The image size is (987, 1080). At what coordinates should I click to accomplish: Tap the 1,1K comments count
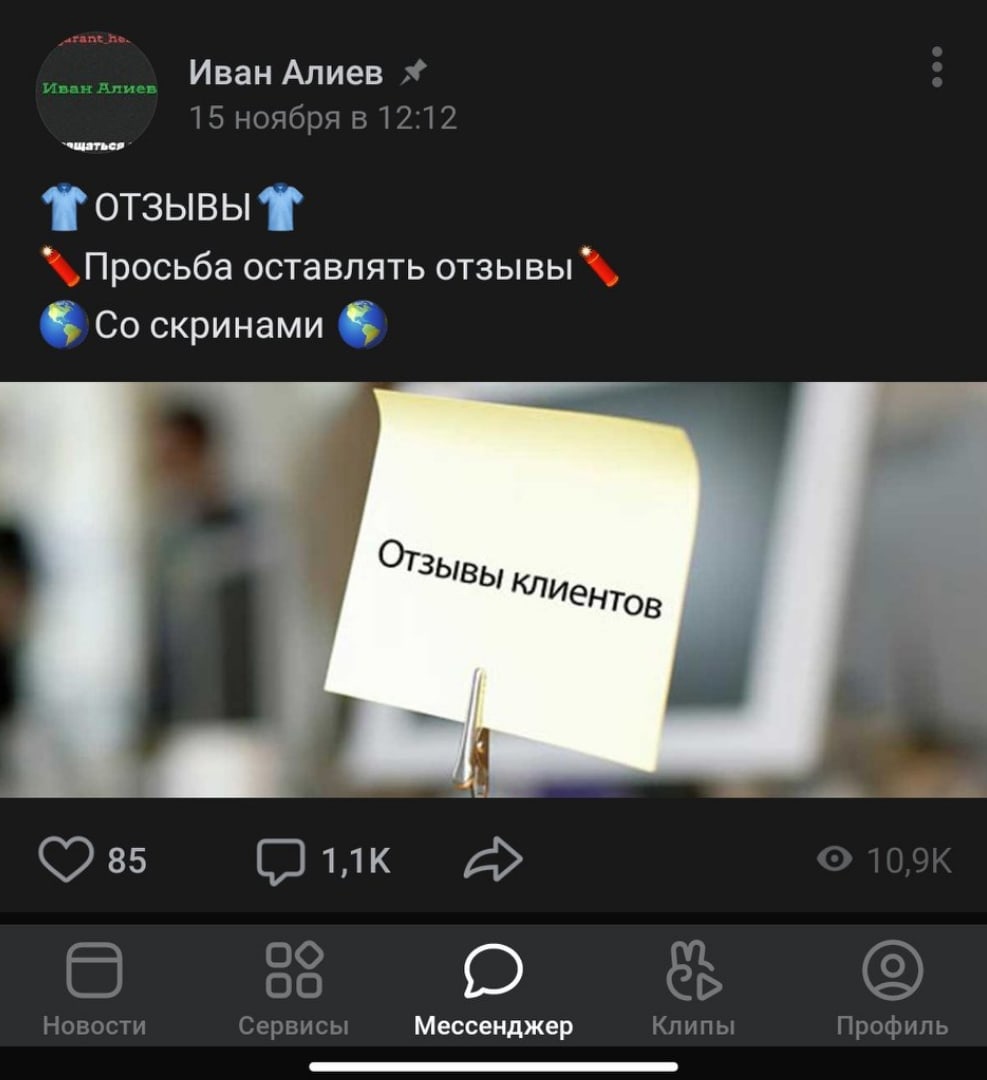[x=356, y=860]
